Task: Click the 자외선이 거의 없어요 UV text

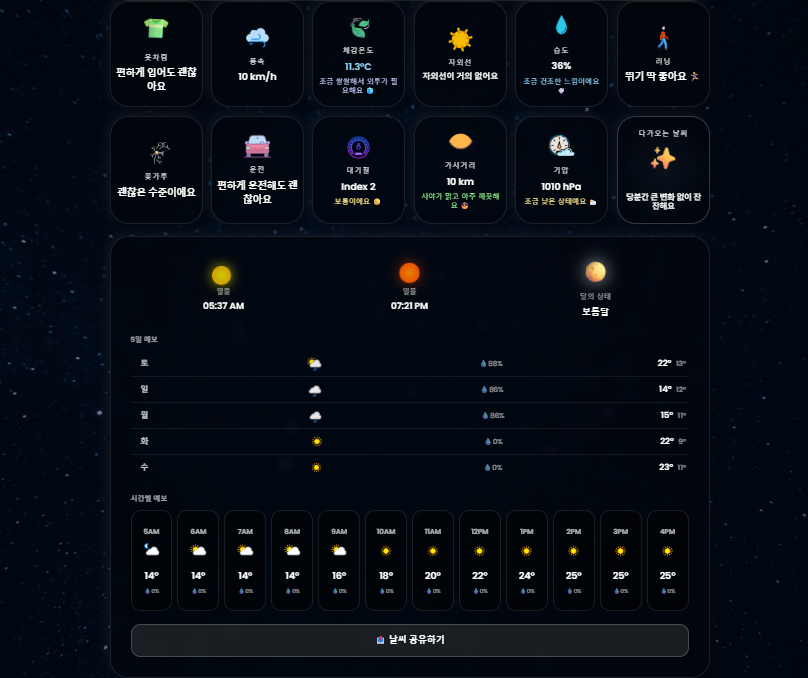Action: click(460, 76)
